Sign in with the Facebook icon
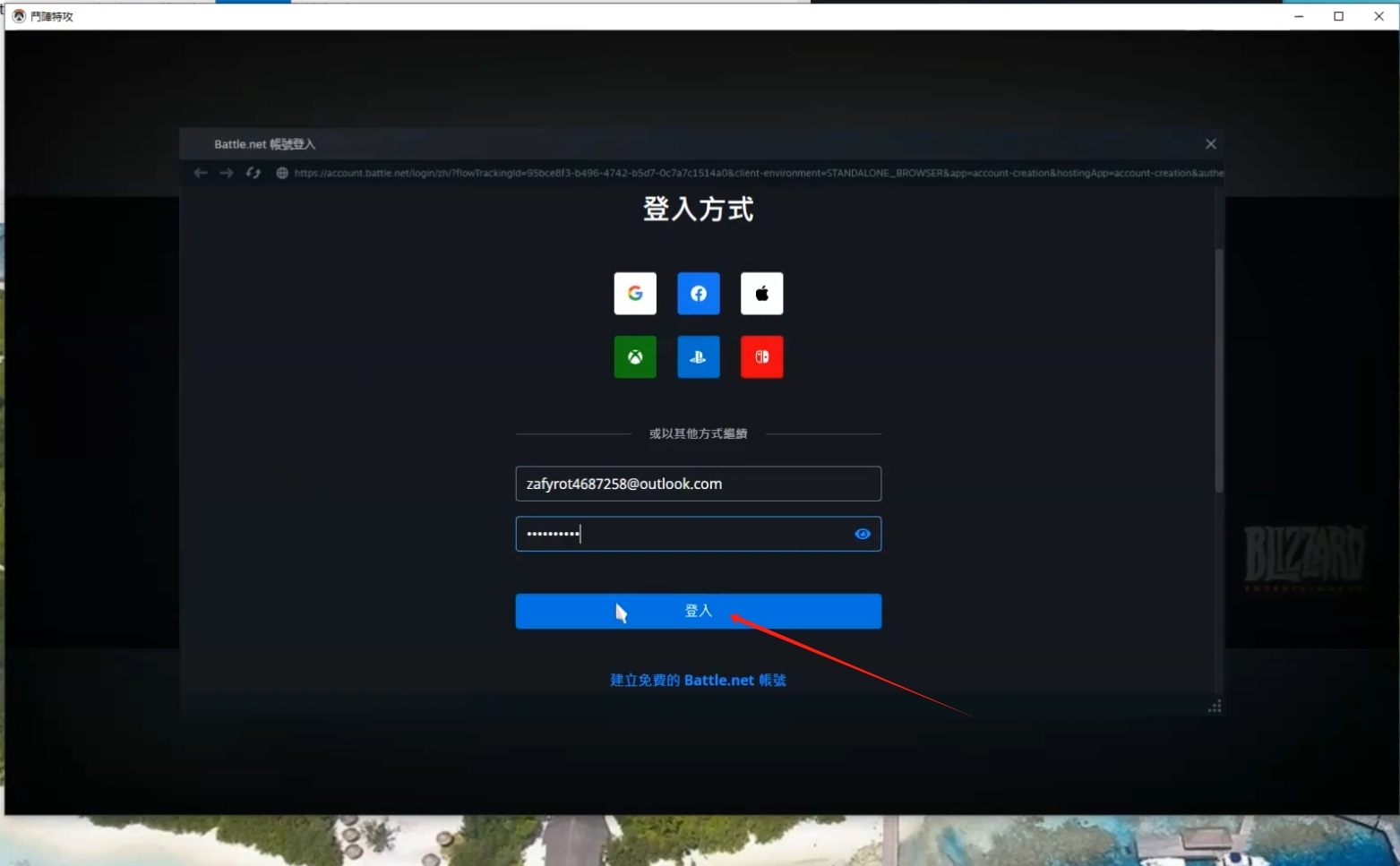This screenshot has height=866, width=1400. click(699, 294)
